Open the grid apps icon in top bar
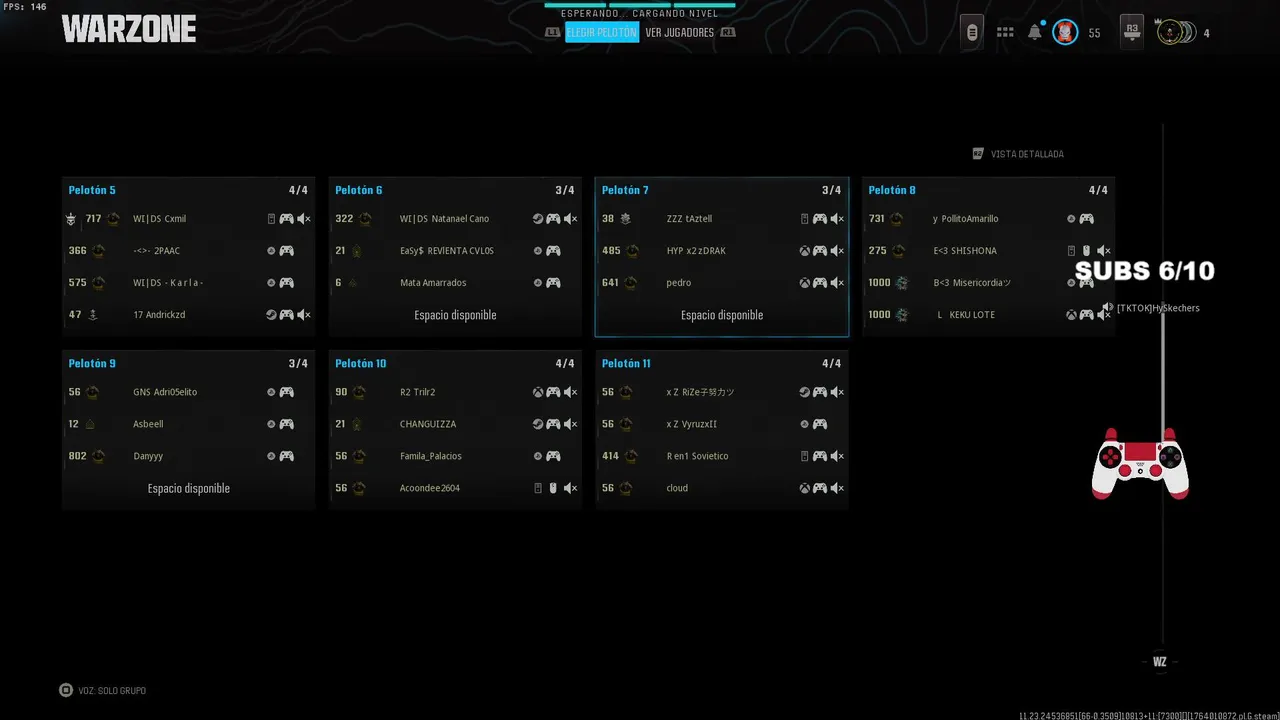The image size is (1280, 720). pos(1005,33)
